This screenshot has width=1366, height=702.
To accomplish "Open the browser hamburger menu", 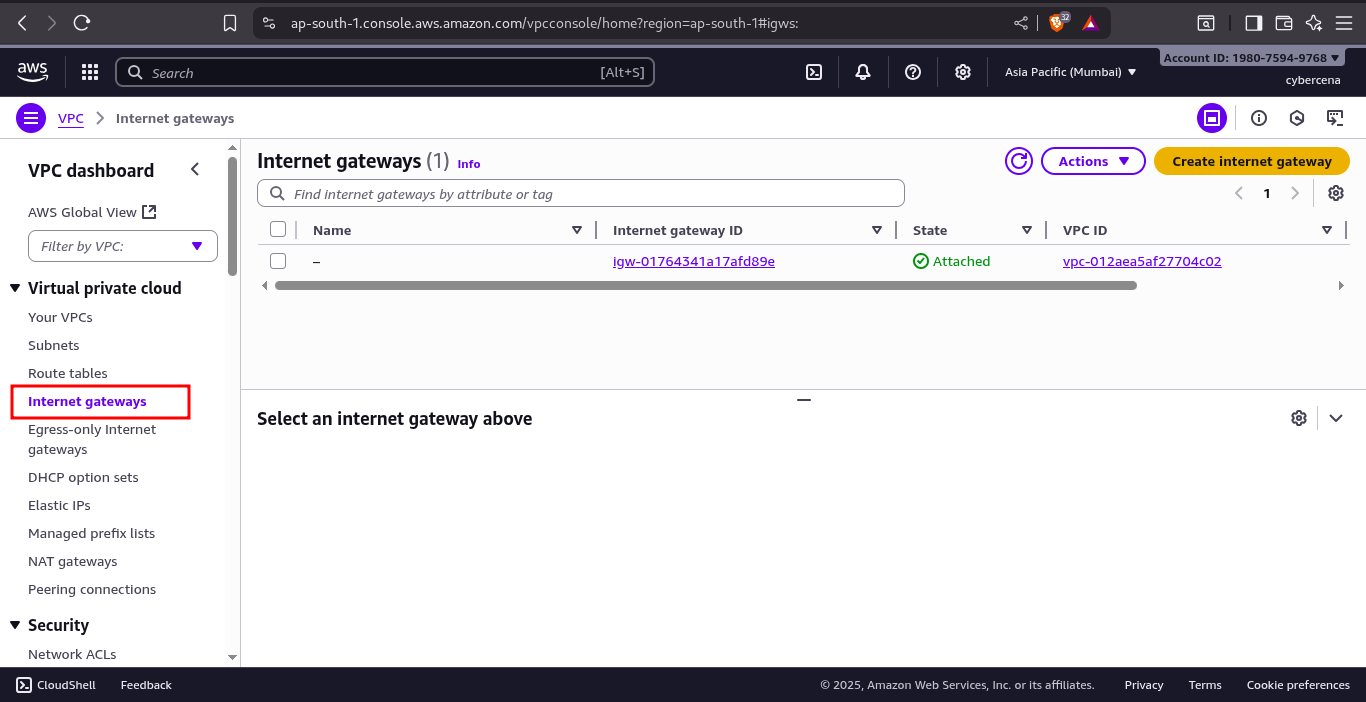I will tap(1344, 22).
